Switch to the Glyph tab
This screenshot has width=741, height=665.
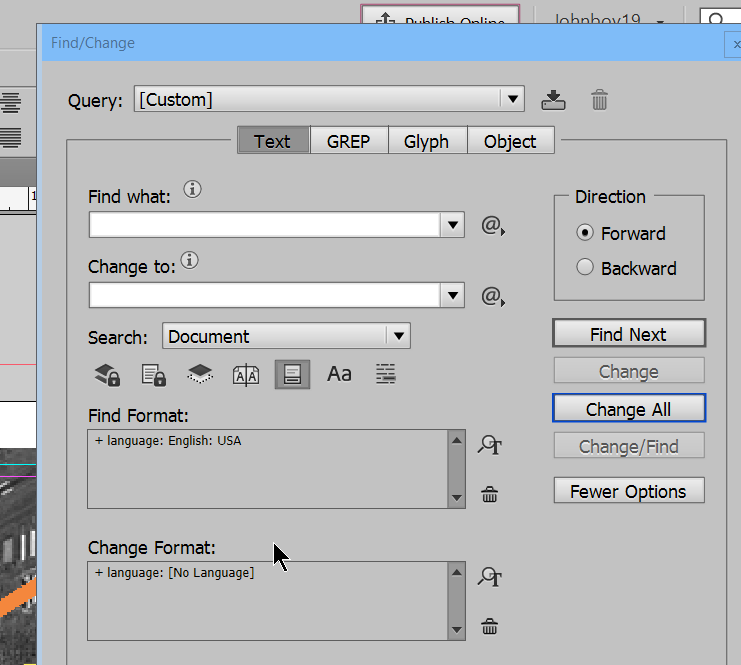point(427,141)
